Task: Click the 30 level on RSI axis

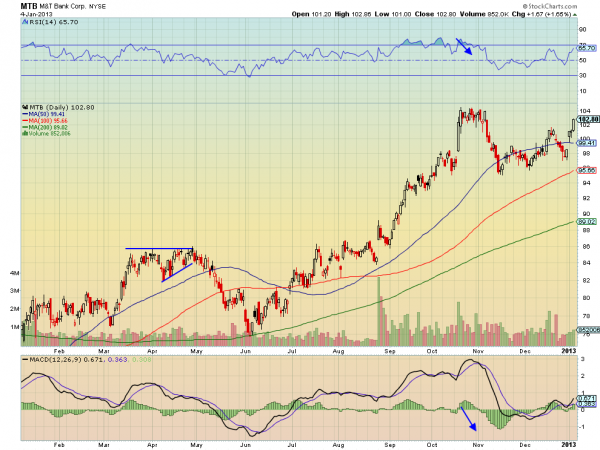Action: click(x=582, y=75)
